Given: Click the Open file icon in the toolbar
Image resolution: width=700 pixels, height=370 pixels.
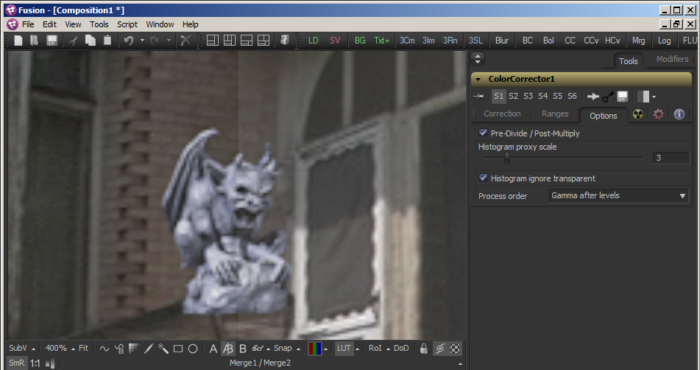Looking at the screenshot, I should (34, 41).
